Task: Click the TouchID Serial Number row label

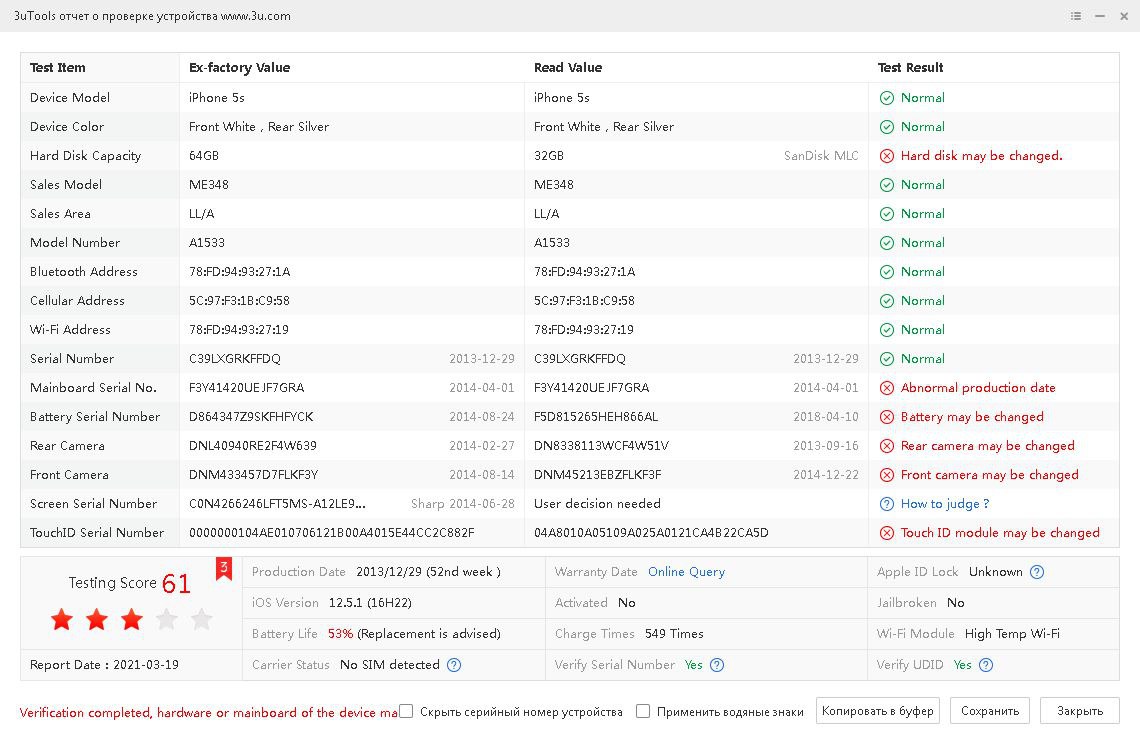Action: click(x=97, y=533)
